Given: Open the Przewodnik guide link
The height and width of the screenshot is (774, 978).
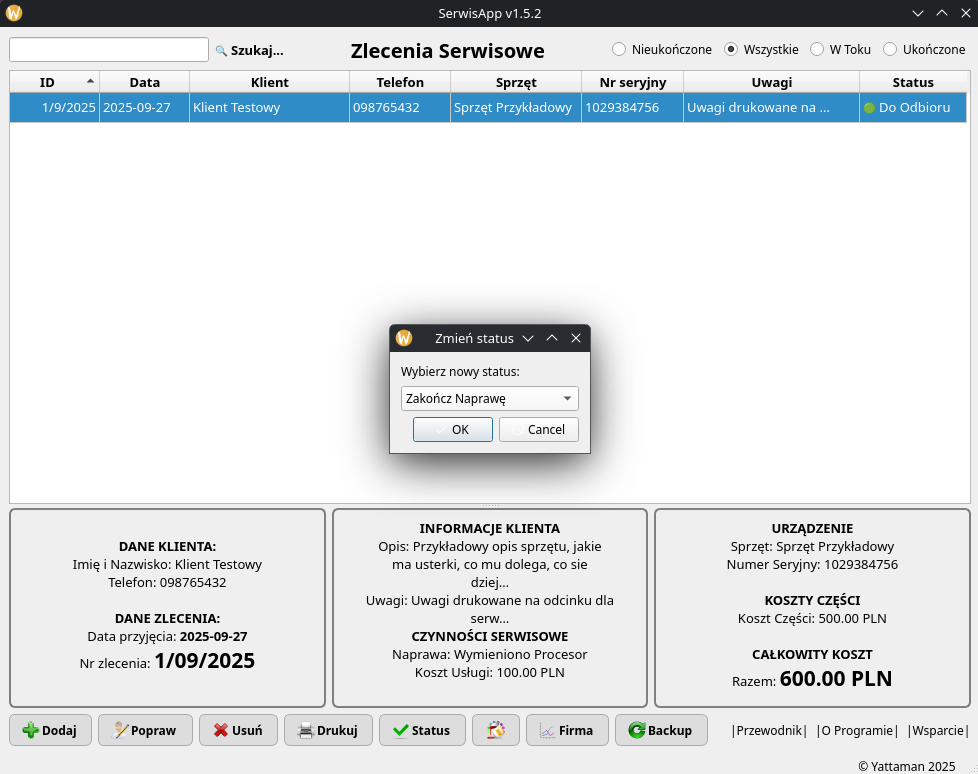Looking at the screenshot, I should coord(769,730).
